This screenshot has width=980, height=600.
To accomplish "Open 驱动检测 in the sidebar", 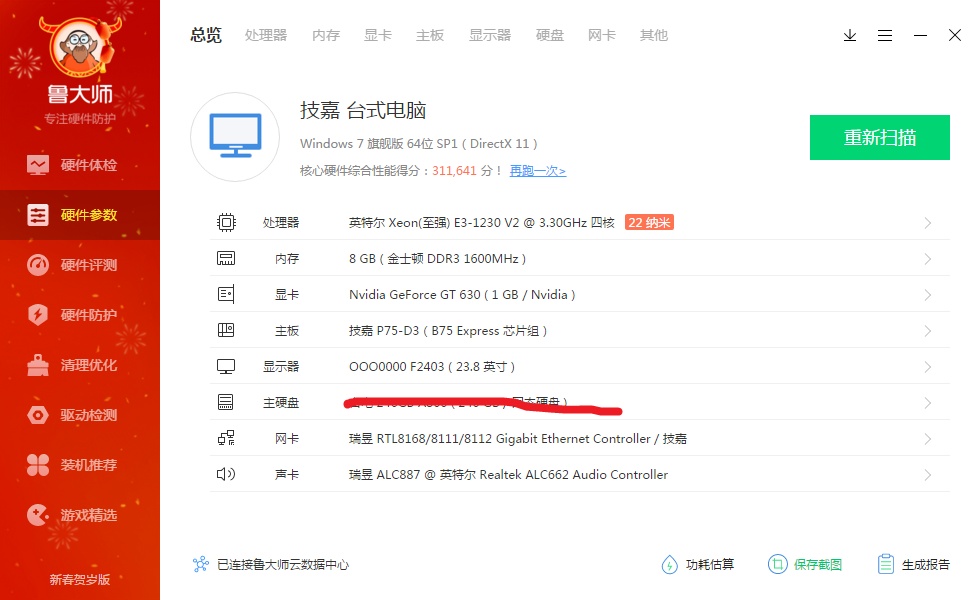I will [x=88, y=415].
